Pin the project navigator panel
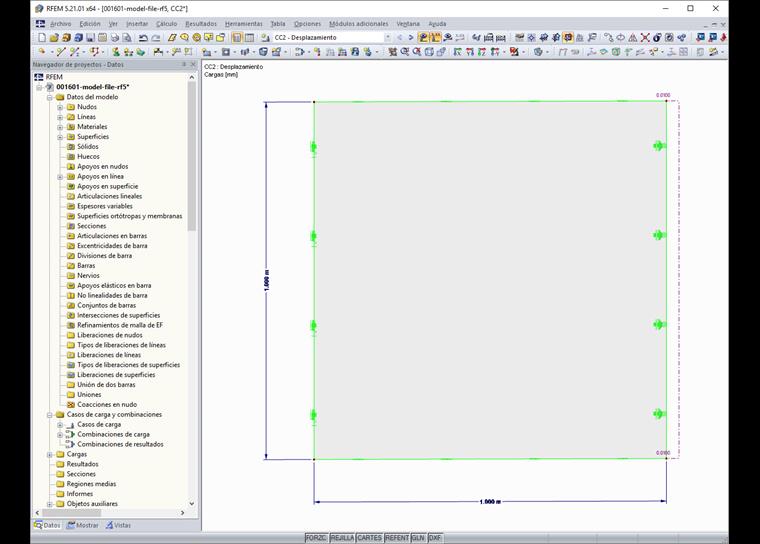 tap(184, 64)
